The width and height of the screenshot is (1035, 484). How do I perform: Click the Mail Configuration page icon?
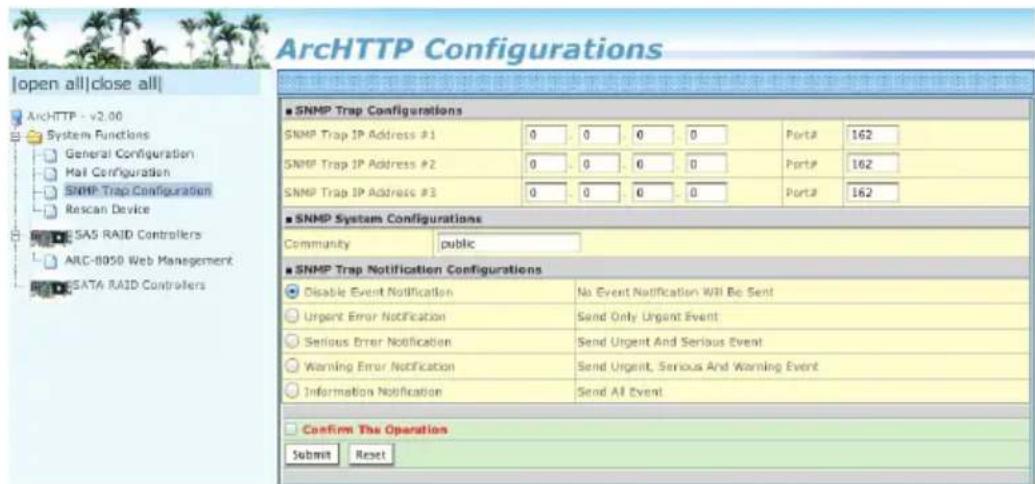point(52,172)
